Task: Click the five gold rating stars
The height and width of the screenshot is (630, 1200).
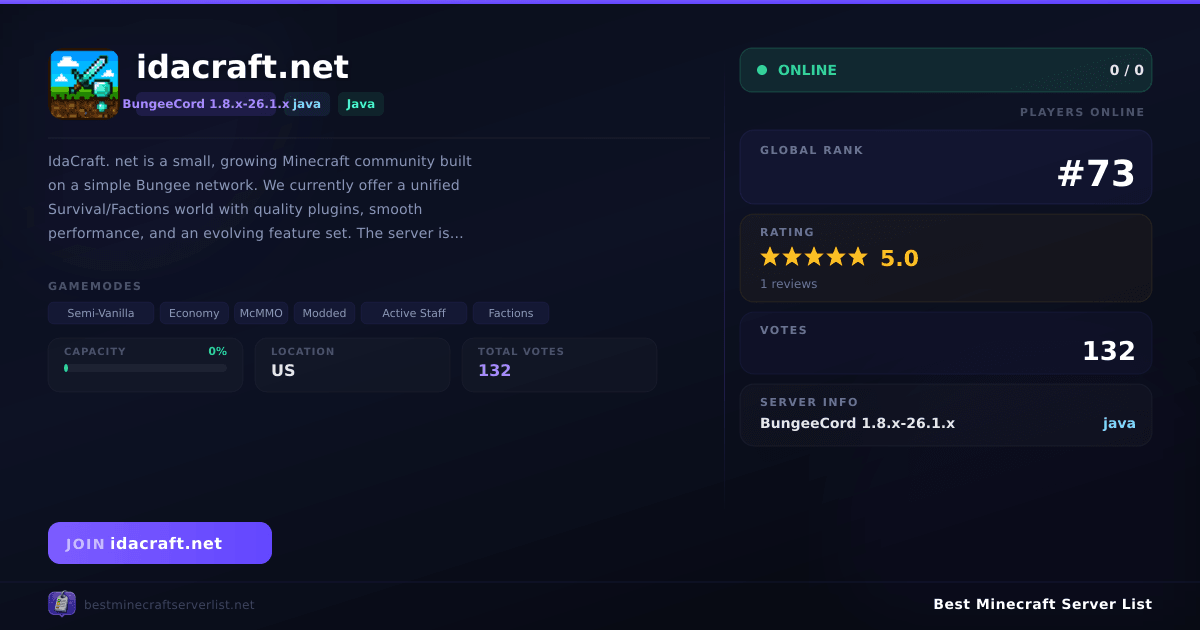Action: (x=814, y=257)
